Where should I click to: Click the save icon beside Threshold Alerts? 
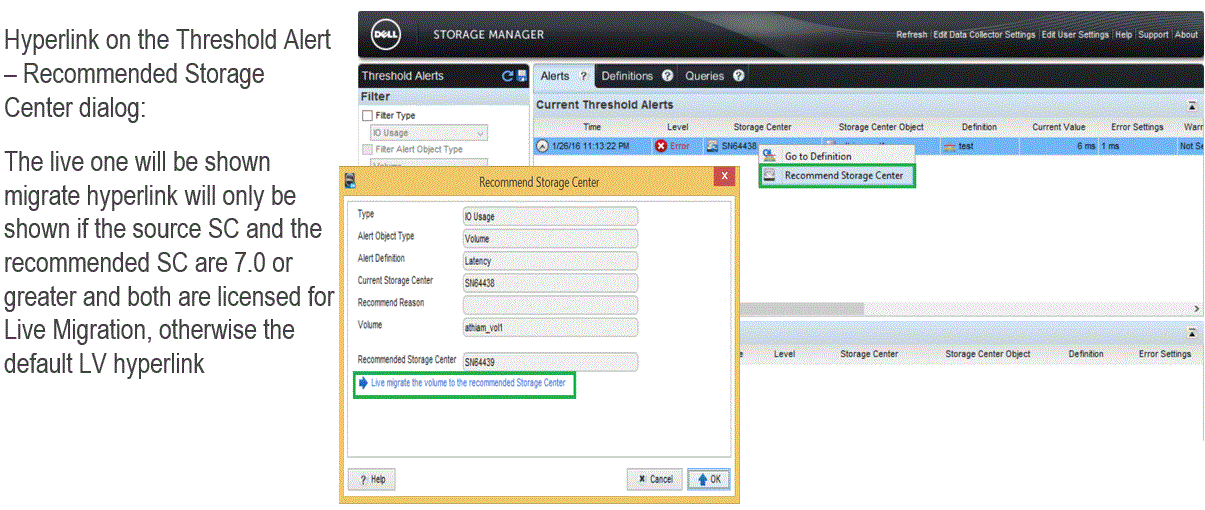521,76
